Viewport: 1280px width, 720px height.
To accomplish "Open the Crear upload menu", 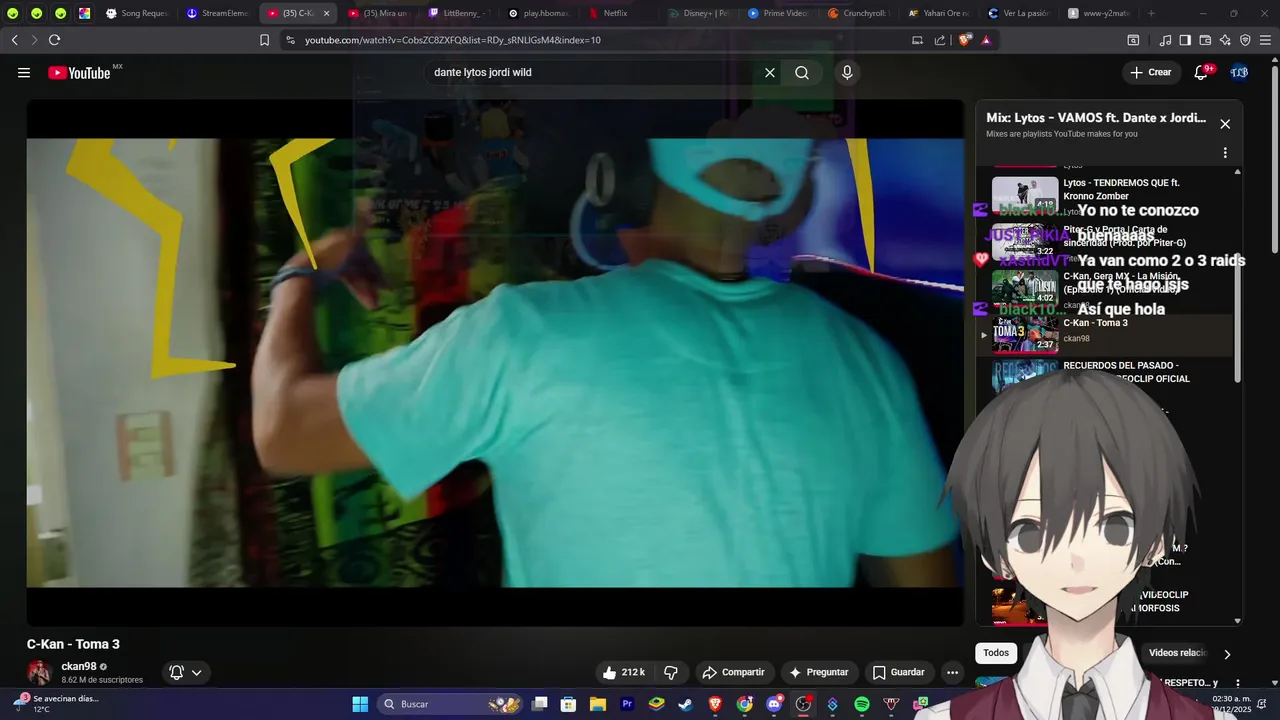I will tap(1150, 73).
